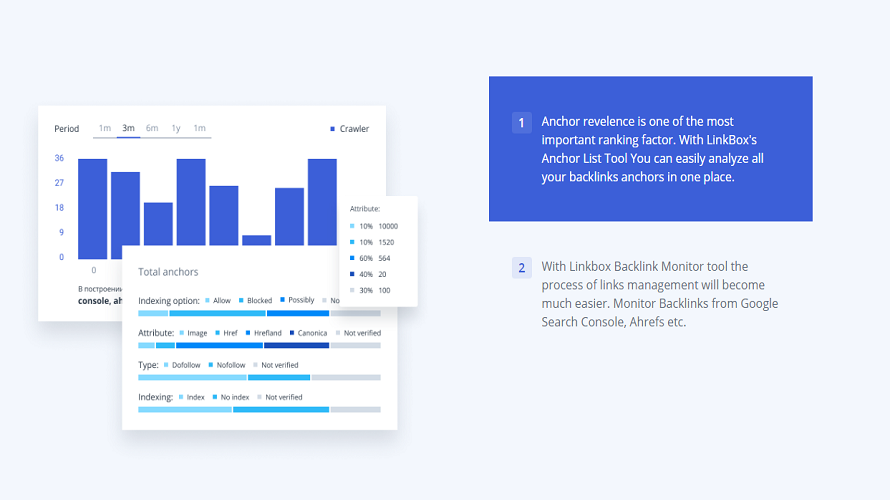Click the 'Total anchors' heading
This screenshot has height=500, width=890.
168,272
